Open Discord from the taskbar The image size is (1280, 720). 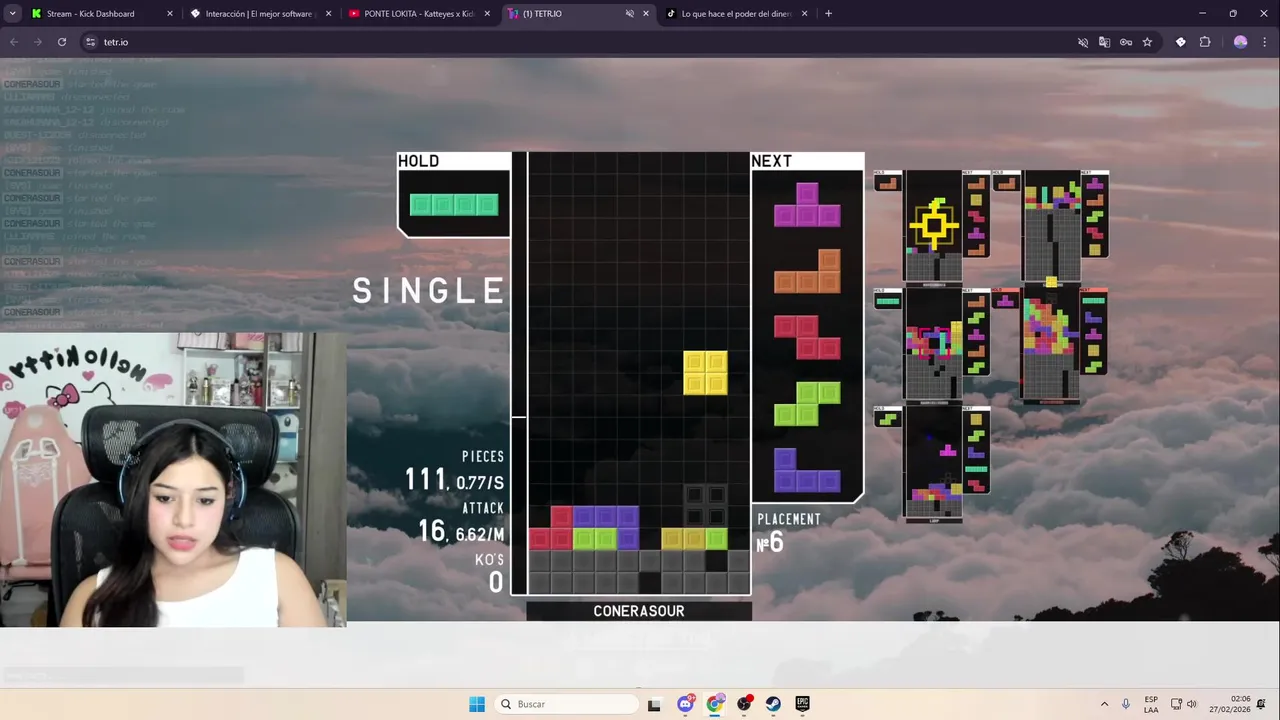pos(685,704)
